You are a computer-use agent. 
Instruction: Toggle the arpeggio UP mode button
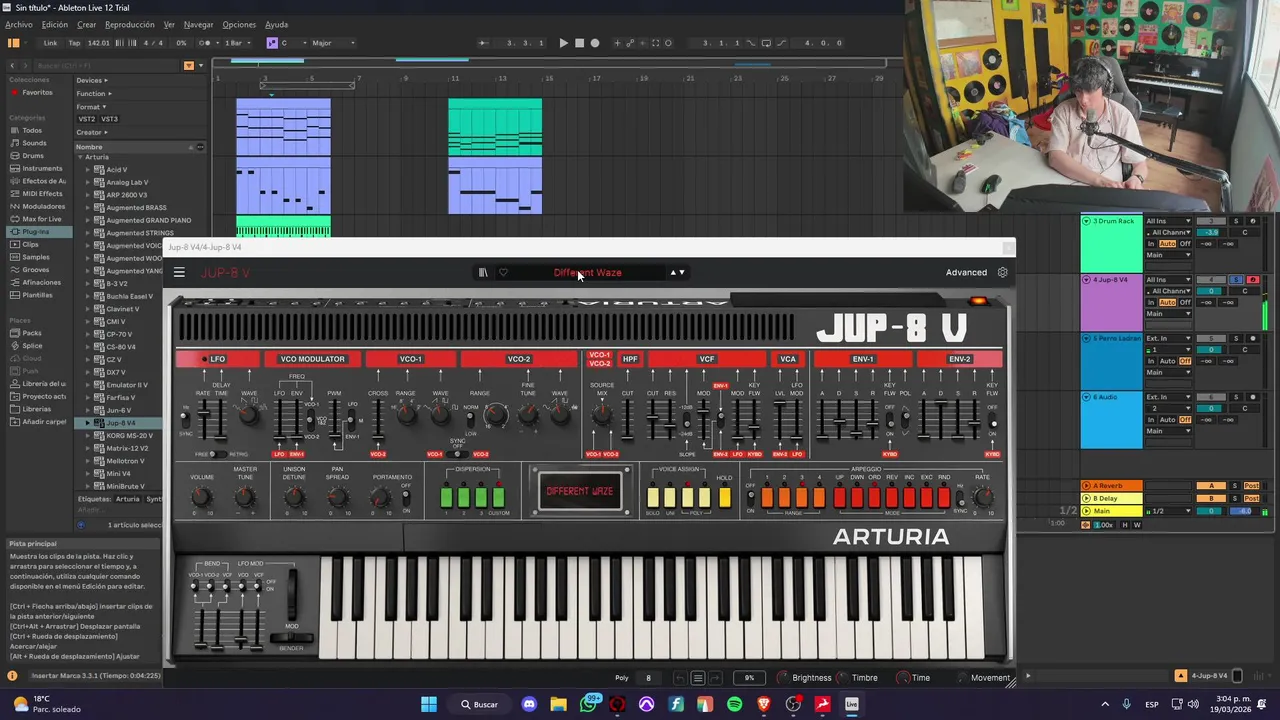pyautogui.click(x=839, y=497)
